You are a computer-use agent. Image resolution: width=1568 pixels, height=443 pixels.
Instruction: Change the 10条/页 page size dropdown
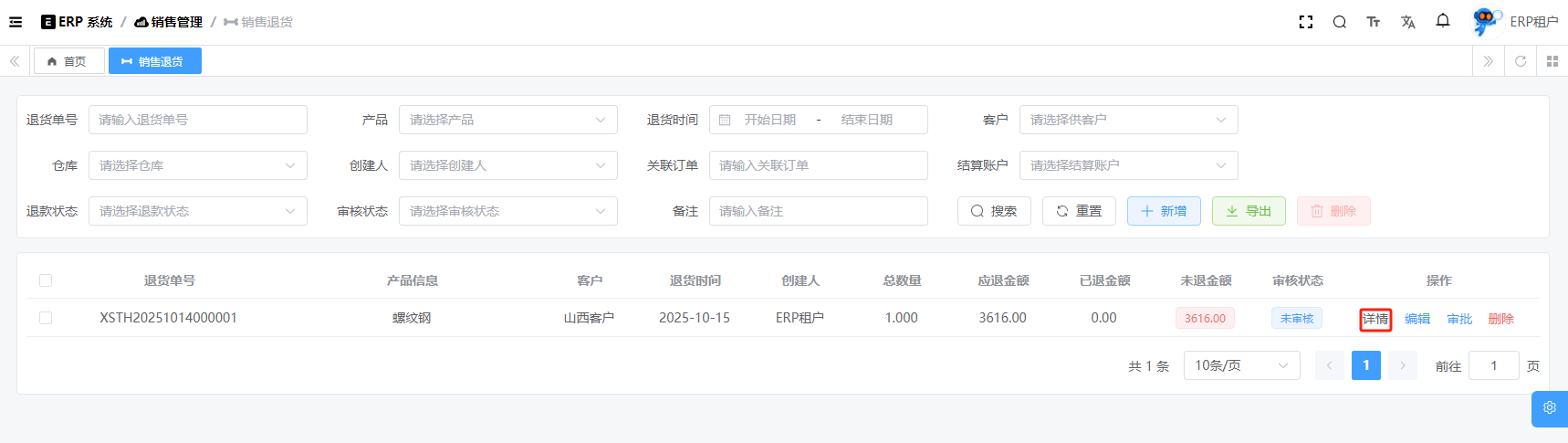(1241, 365)
